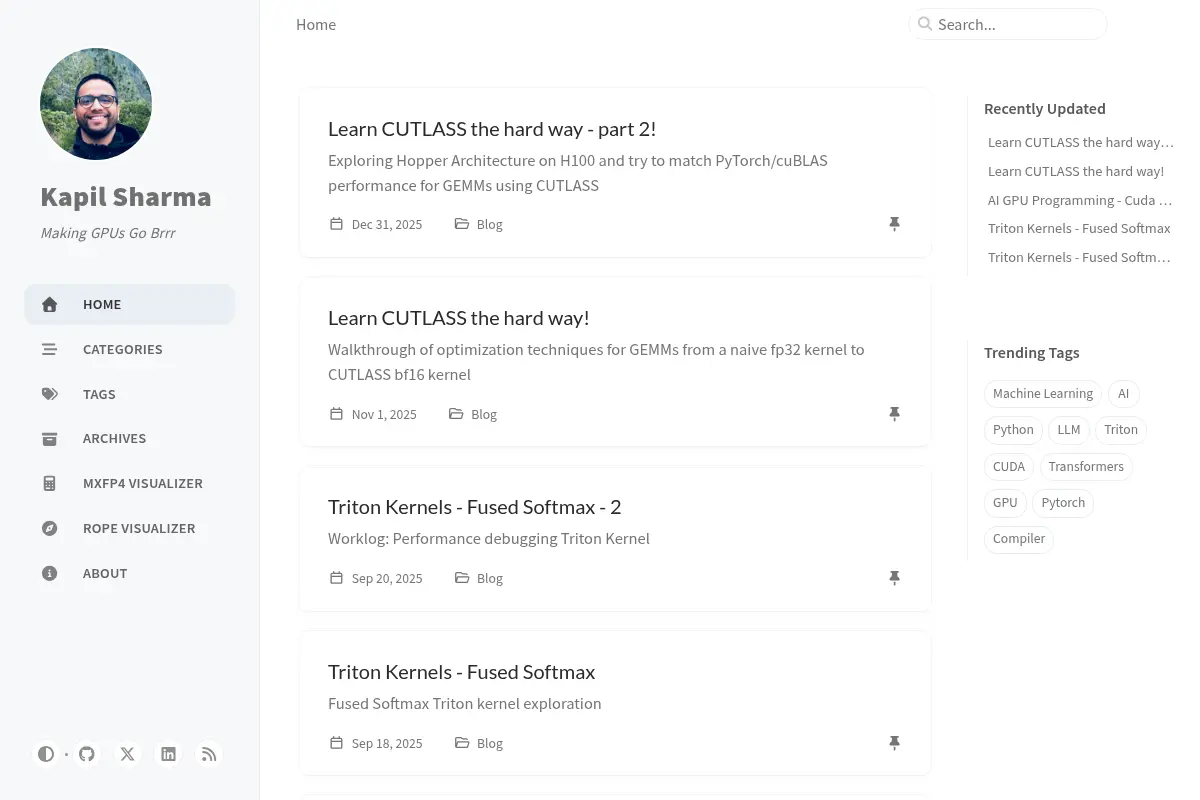Click the Search input field

pyautogui.click(x=1008, y=24)
